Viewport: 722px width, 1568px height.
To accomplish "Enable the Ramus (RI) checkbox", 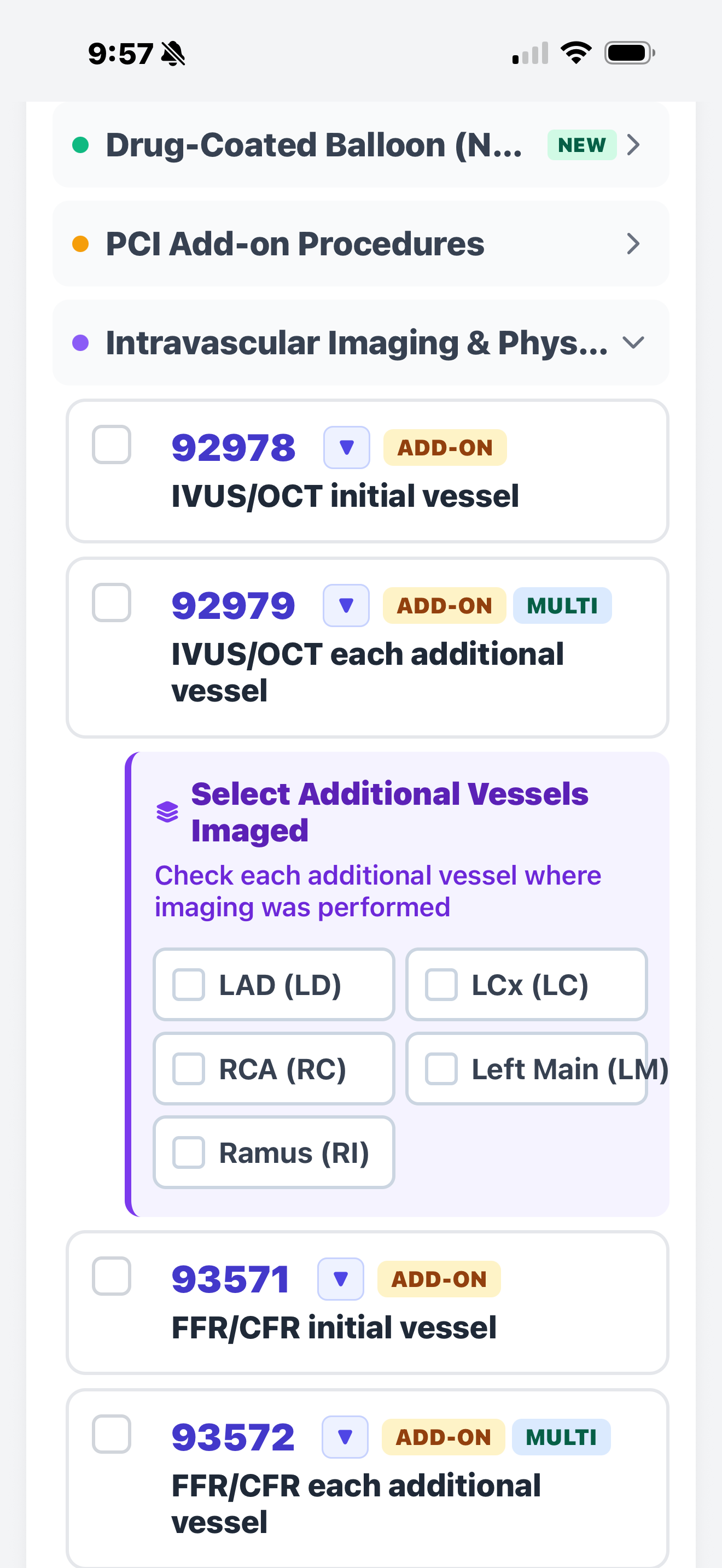I will click(189, 1152).
